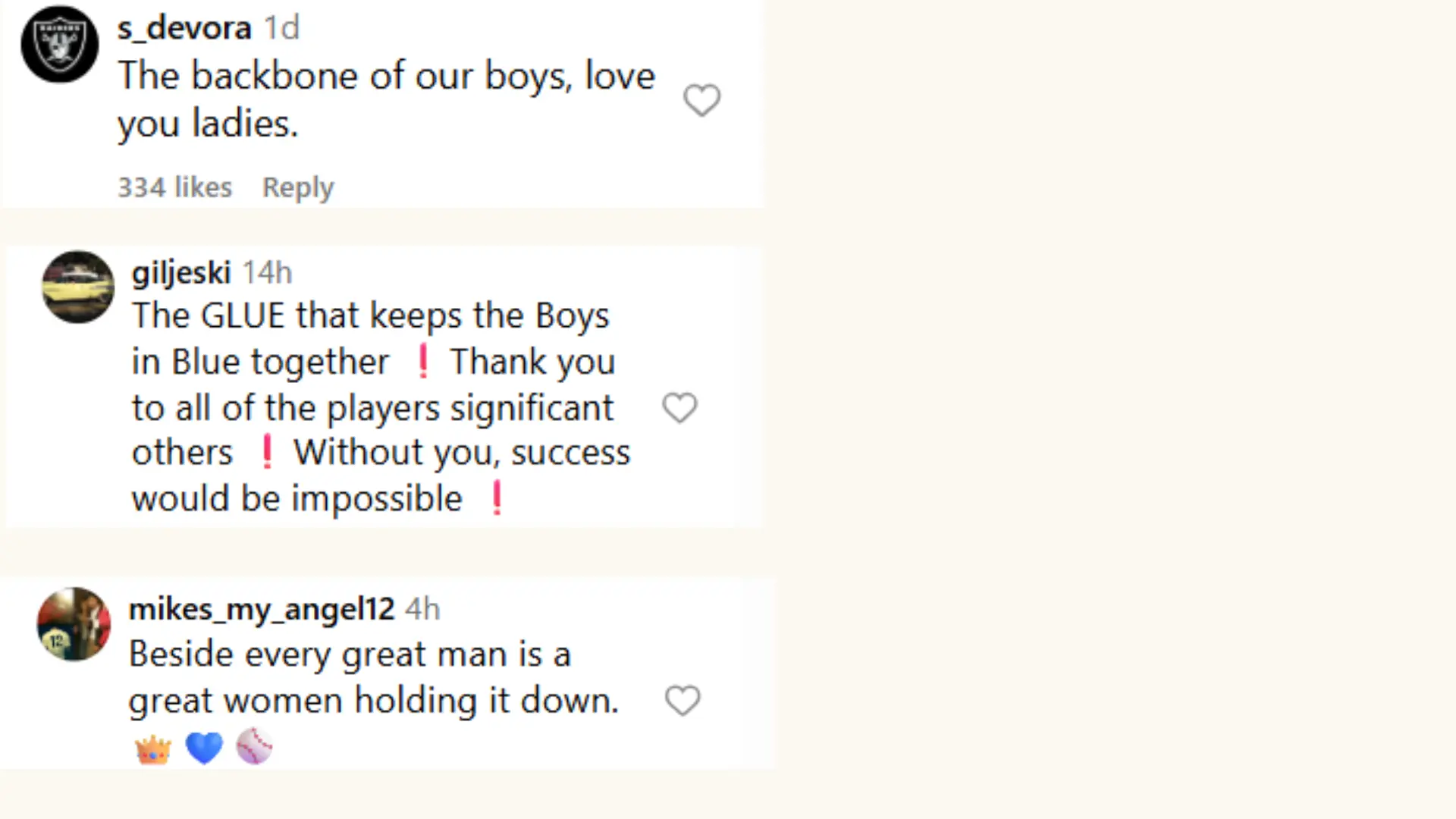Select mikes_my_angel12's username link
The image size is (1456, 819).
click(261, 608)
